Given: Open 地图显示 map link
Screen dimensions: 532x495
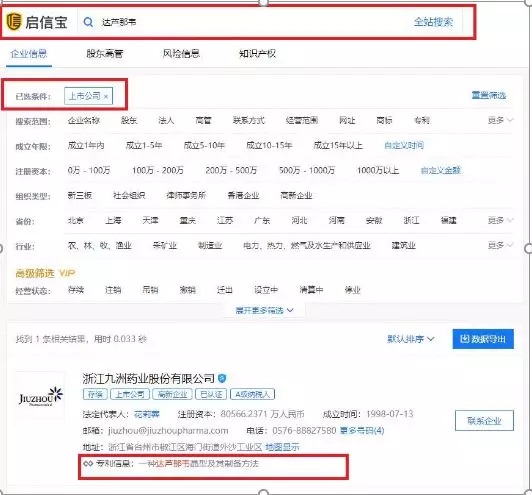Looking at the screenshot, I should tap(282, 447).
